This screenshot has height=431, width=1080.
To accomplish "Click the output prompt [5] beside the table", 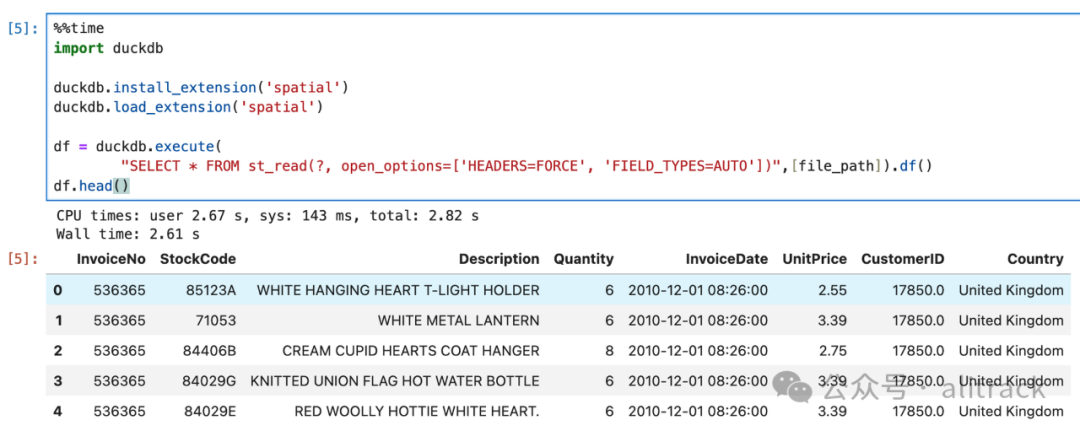I will click(x=21, y=259).
